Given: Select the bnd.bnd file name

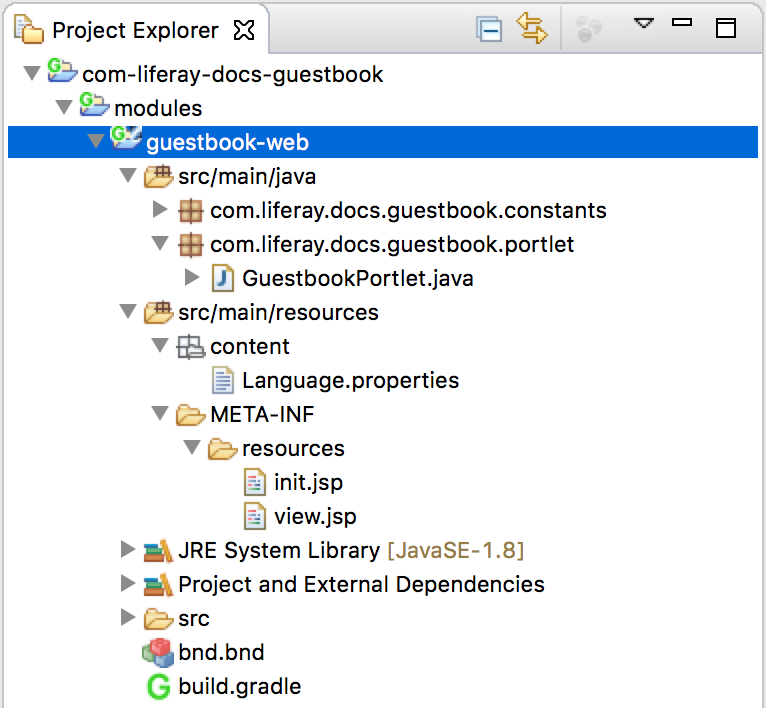Looking at the screenshot, I should pos(221,652).
